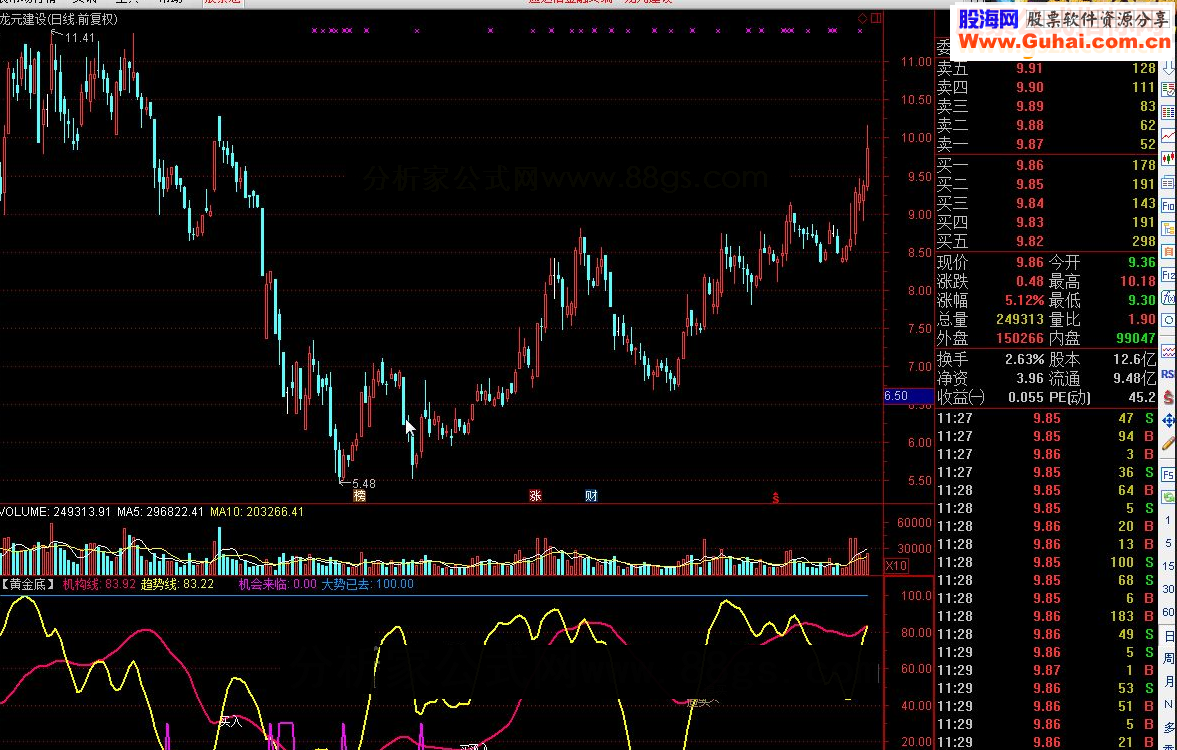Image resolution: width=1177 pixels, height=750 pixels.
Task: Click the down-arrow icon in right toolbar
Action: tap(1168, 69)
